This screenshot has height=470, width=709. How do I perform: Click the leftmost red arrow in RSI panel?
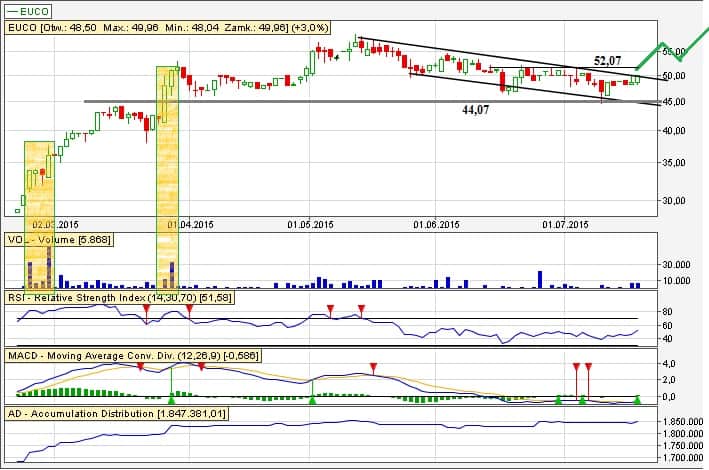pos(146,309)
